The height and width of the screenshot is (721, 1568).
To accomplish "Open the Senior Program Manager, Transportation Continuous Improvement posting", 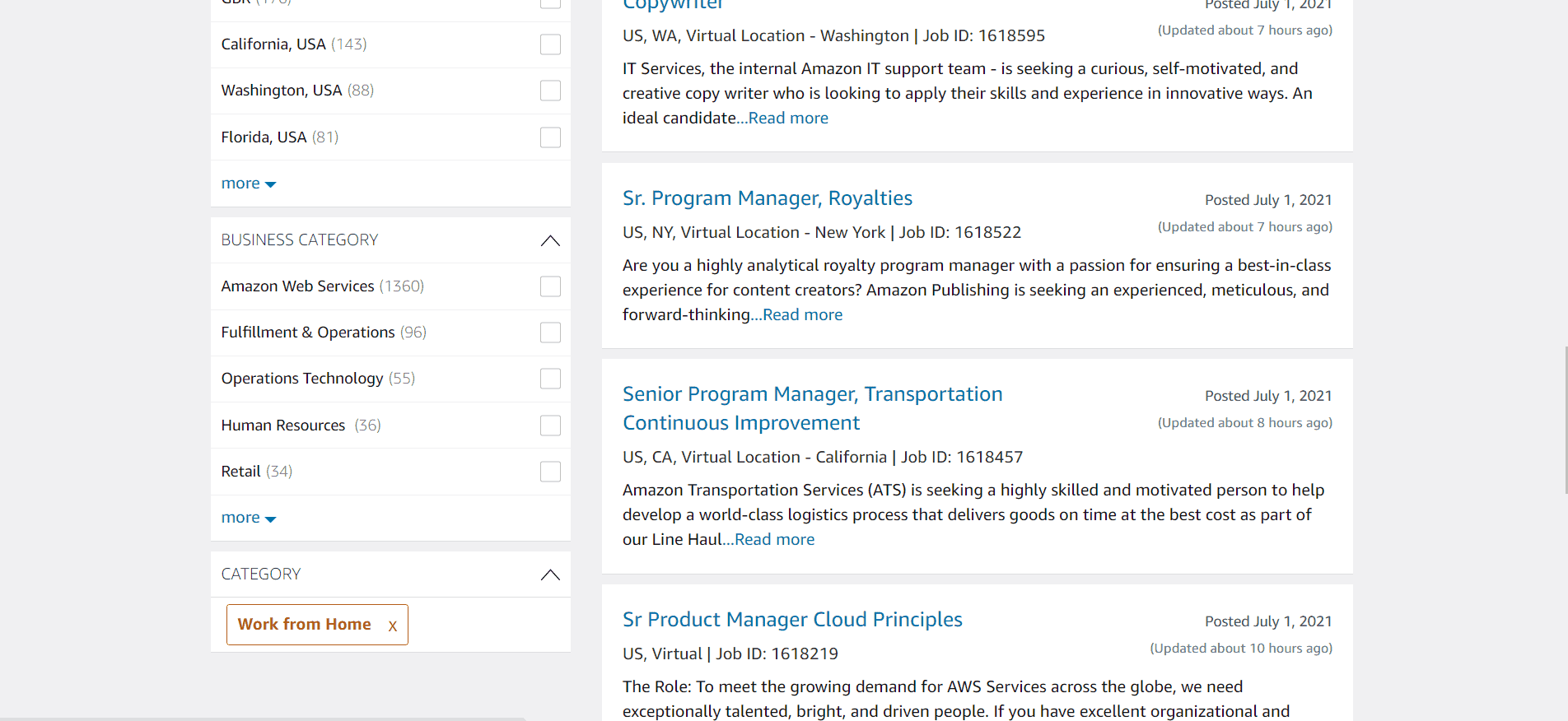I will pos(812,407).
